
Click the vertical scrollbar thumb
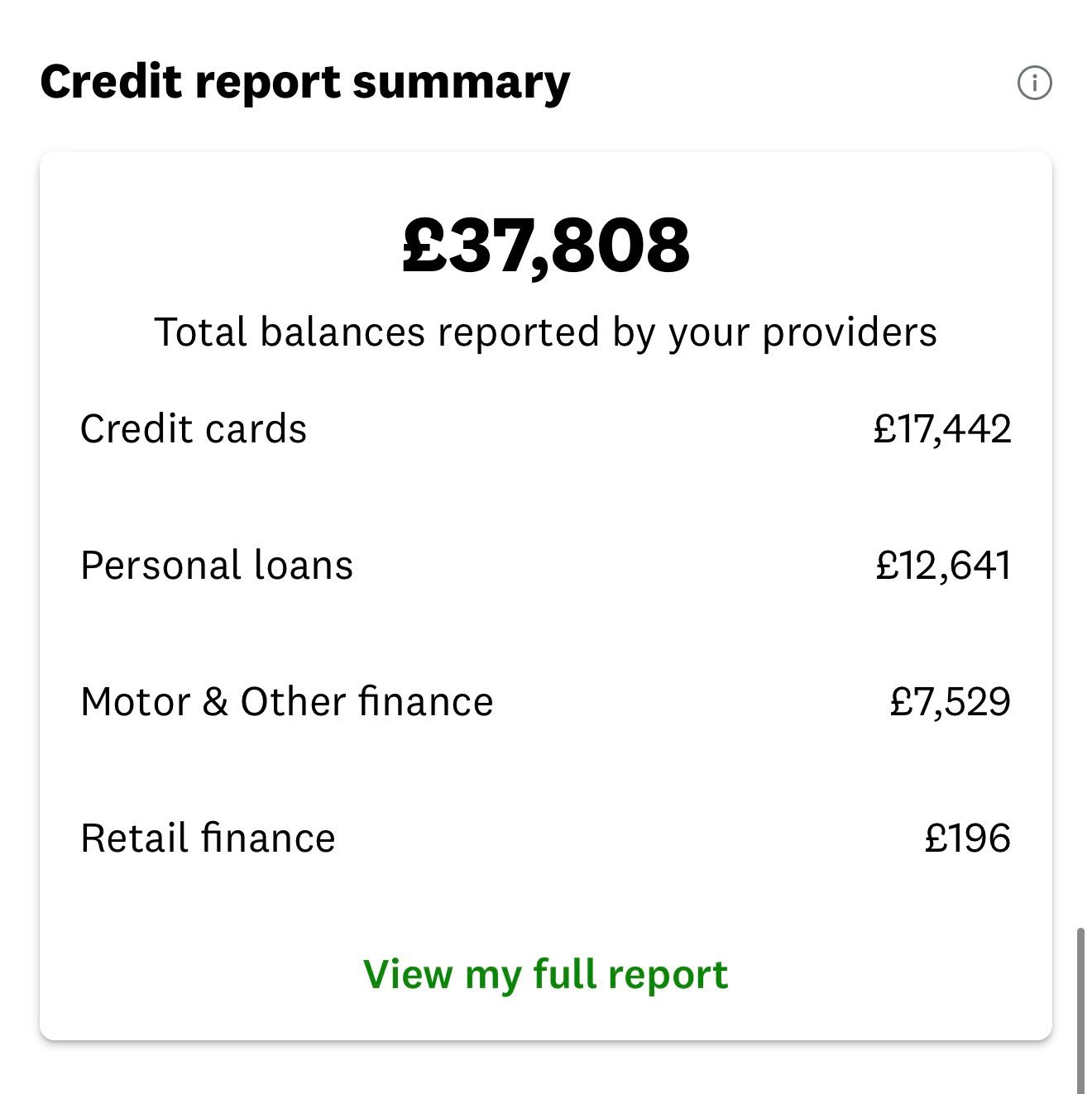click(x=1080, y=1010)
